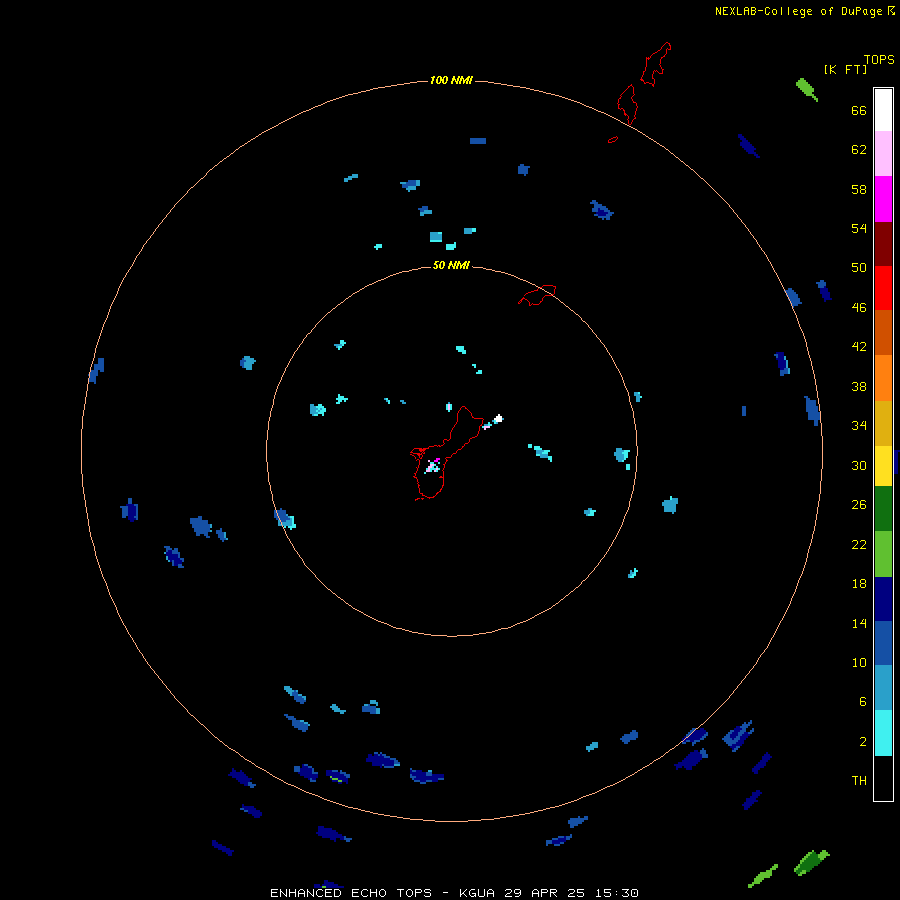Click the 29 APR 25 date text

[545, 893]
